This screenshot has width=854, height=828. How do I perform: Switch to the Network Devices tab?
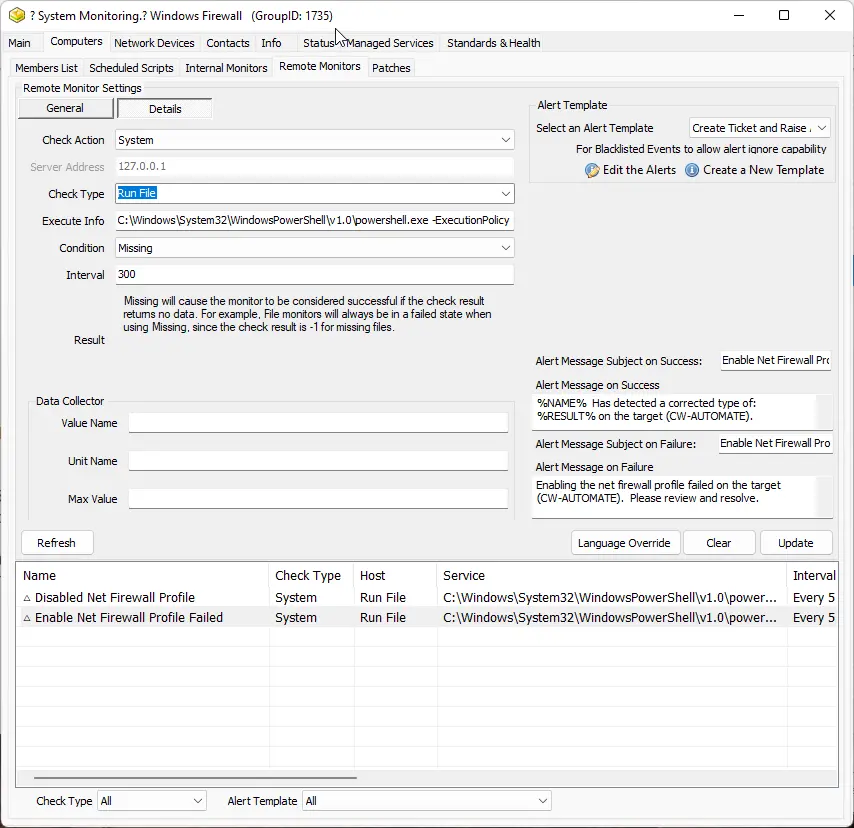tap(154, 43)
